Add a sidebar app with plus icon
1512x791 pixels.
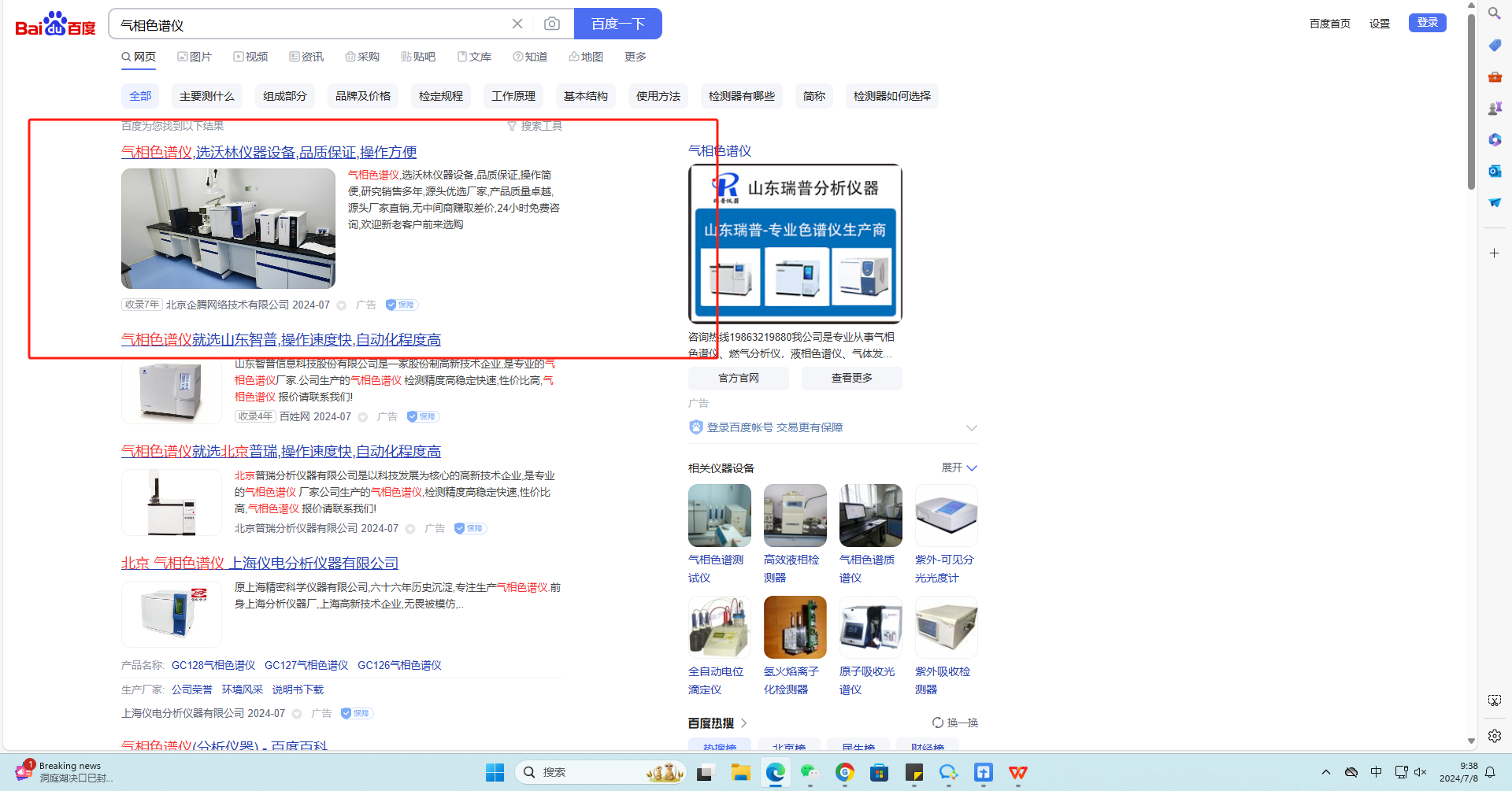pyautogui.click(x=1495, y=253)
